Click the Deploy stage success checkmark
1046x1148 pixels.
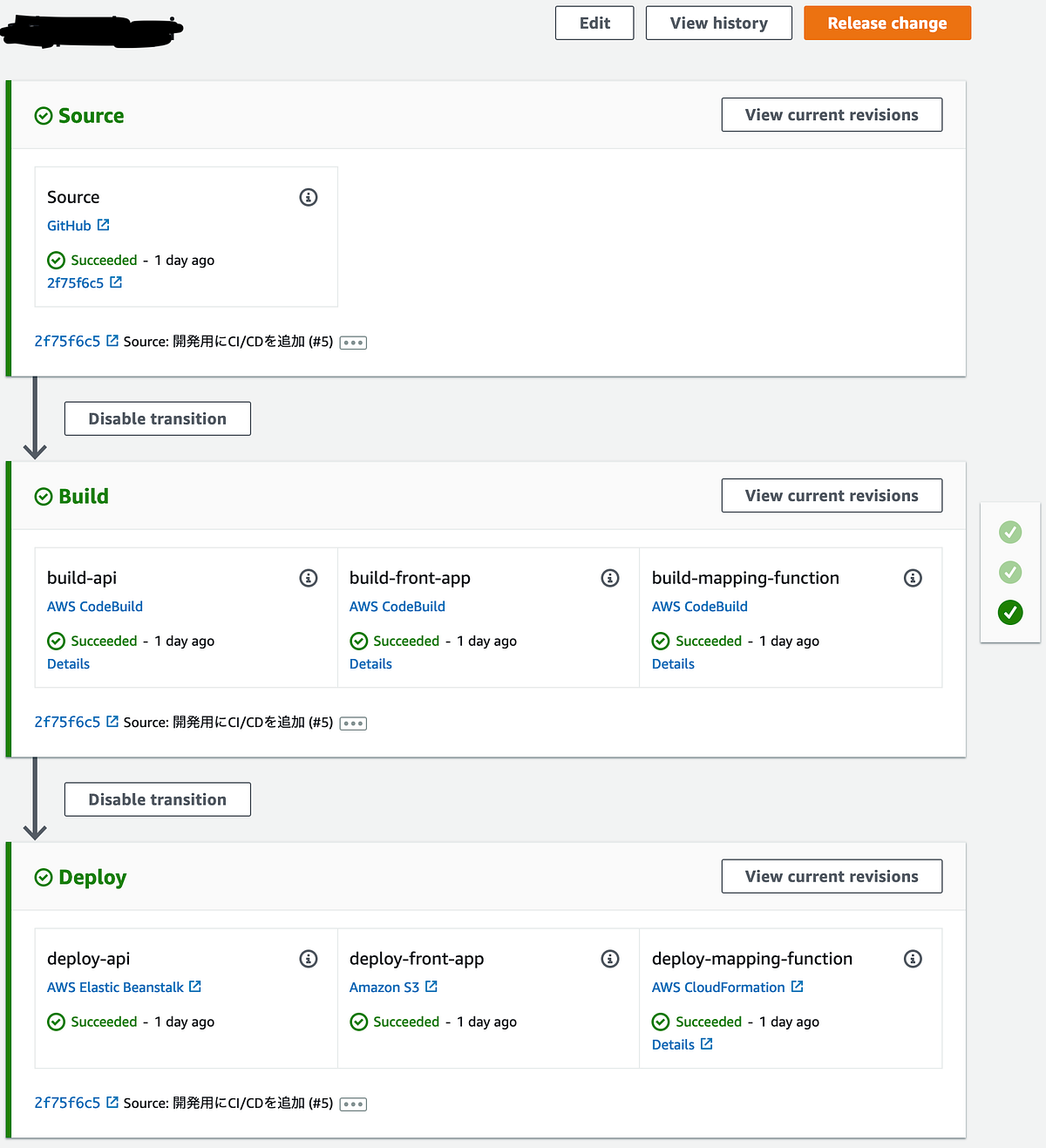(x=44, y=877)
